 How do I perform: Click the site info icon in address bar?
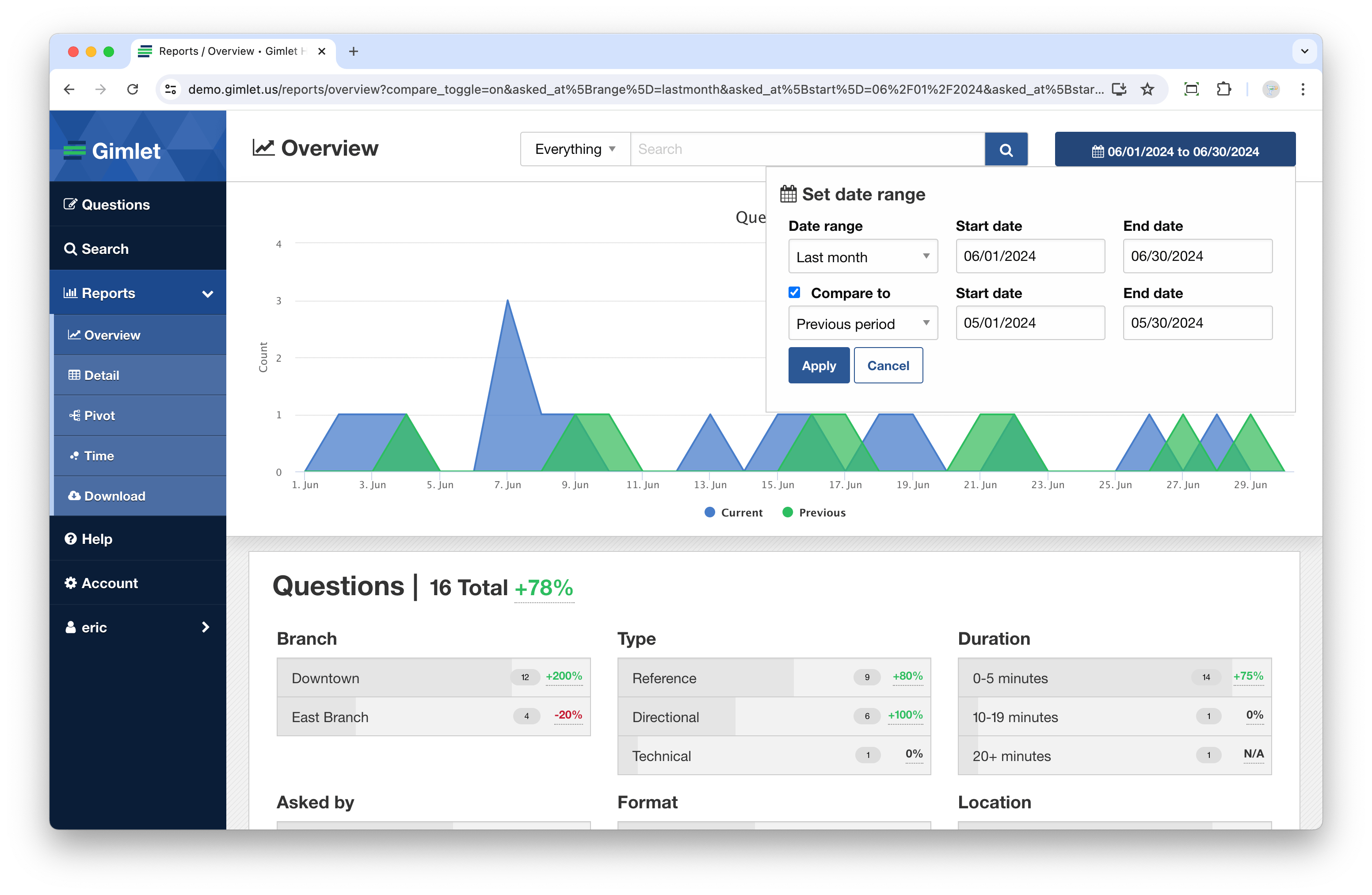(171, 89)
